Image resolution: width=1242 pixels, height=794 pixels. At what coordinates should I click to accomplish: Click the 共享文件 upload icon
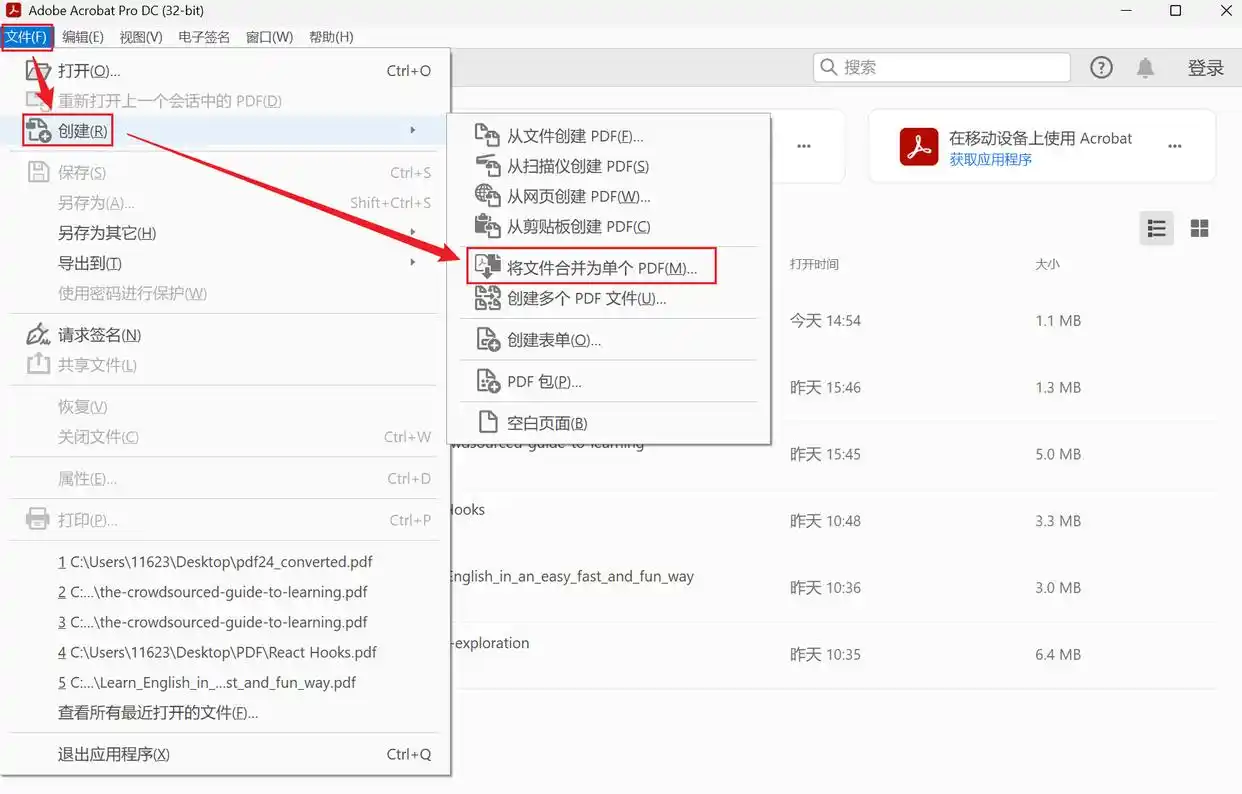coord(38,364)
